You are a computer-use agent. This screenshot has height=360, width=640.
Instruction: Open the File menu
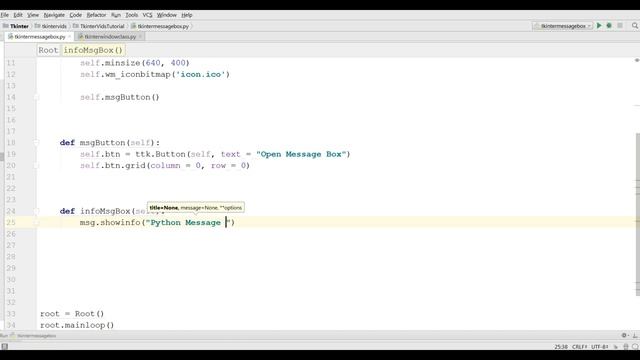(5, 15)
